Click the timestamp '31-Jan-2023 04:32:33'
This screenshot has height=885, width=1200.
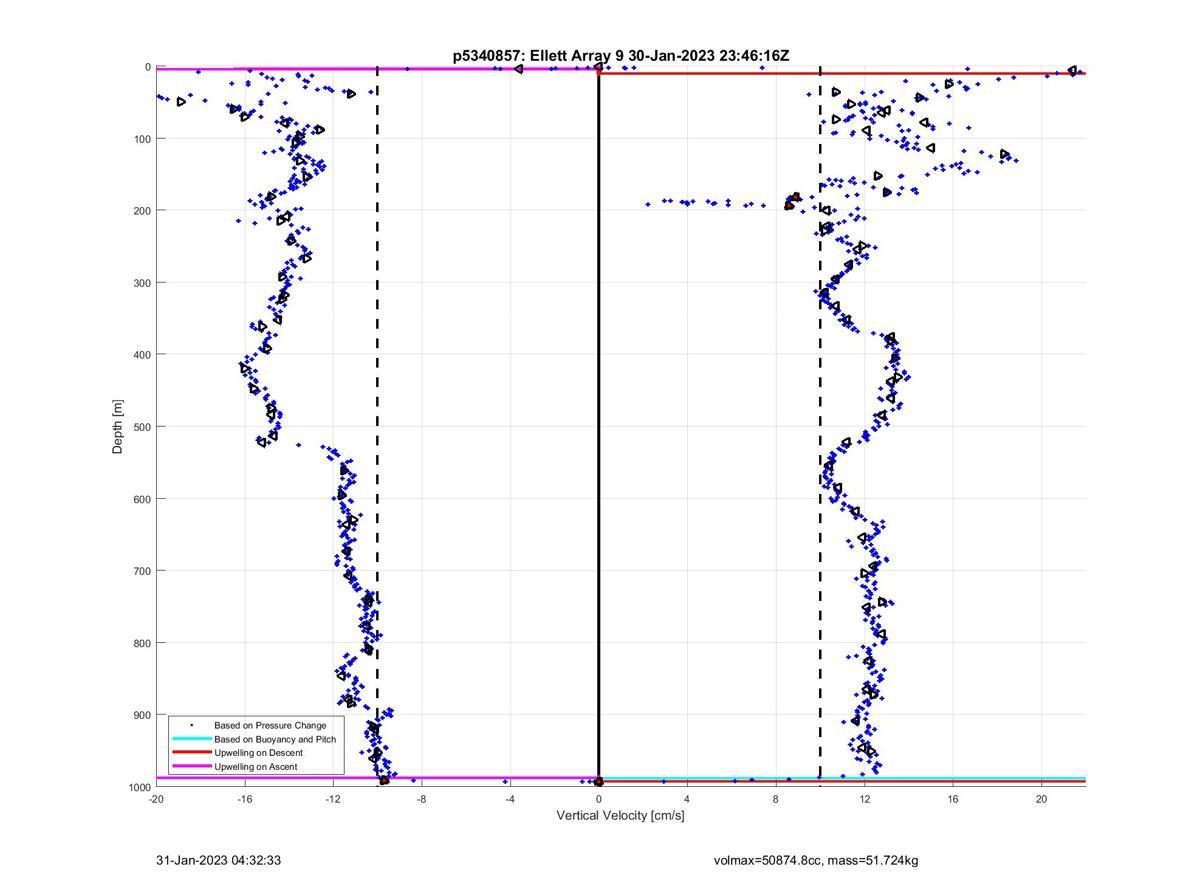(x=218, y=860)
